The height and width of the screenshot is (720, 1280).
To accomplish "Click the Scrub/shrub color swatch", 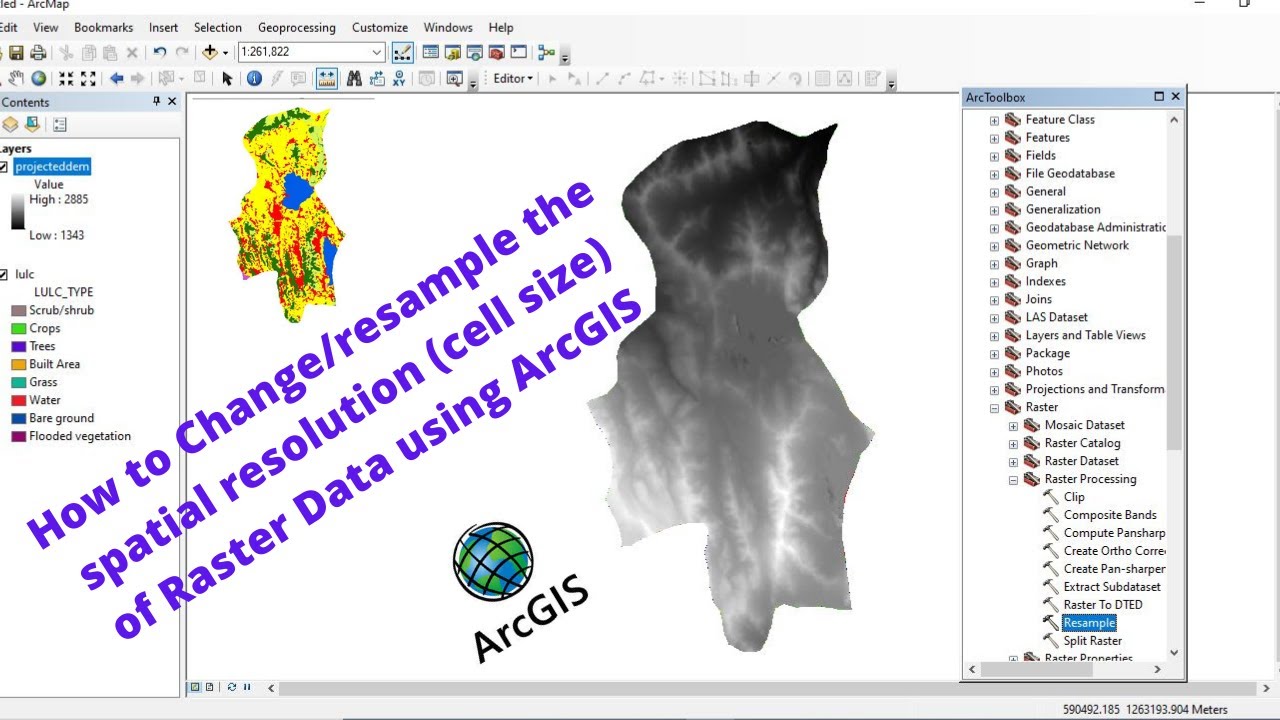I will click(18, 310).
